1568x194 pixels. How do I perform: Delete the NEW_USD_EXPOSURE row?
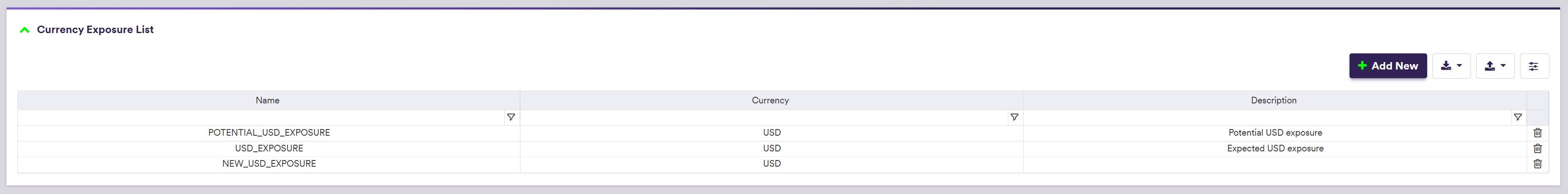[1537, 163]
